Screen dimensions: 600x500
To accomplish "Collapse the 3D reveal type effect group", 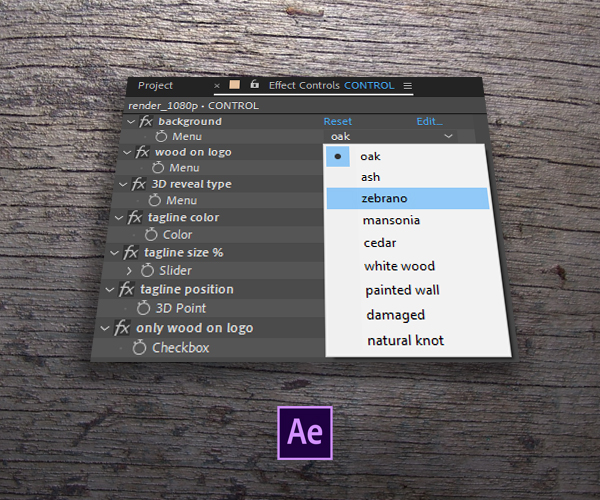I will pos(123,184).
